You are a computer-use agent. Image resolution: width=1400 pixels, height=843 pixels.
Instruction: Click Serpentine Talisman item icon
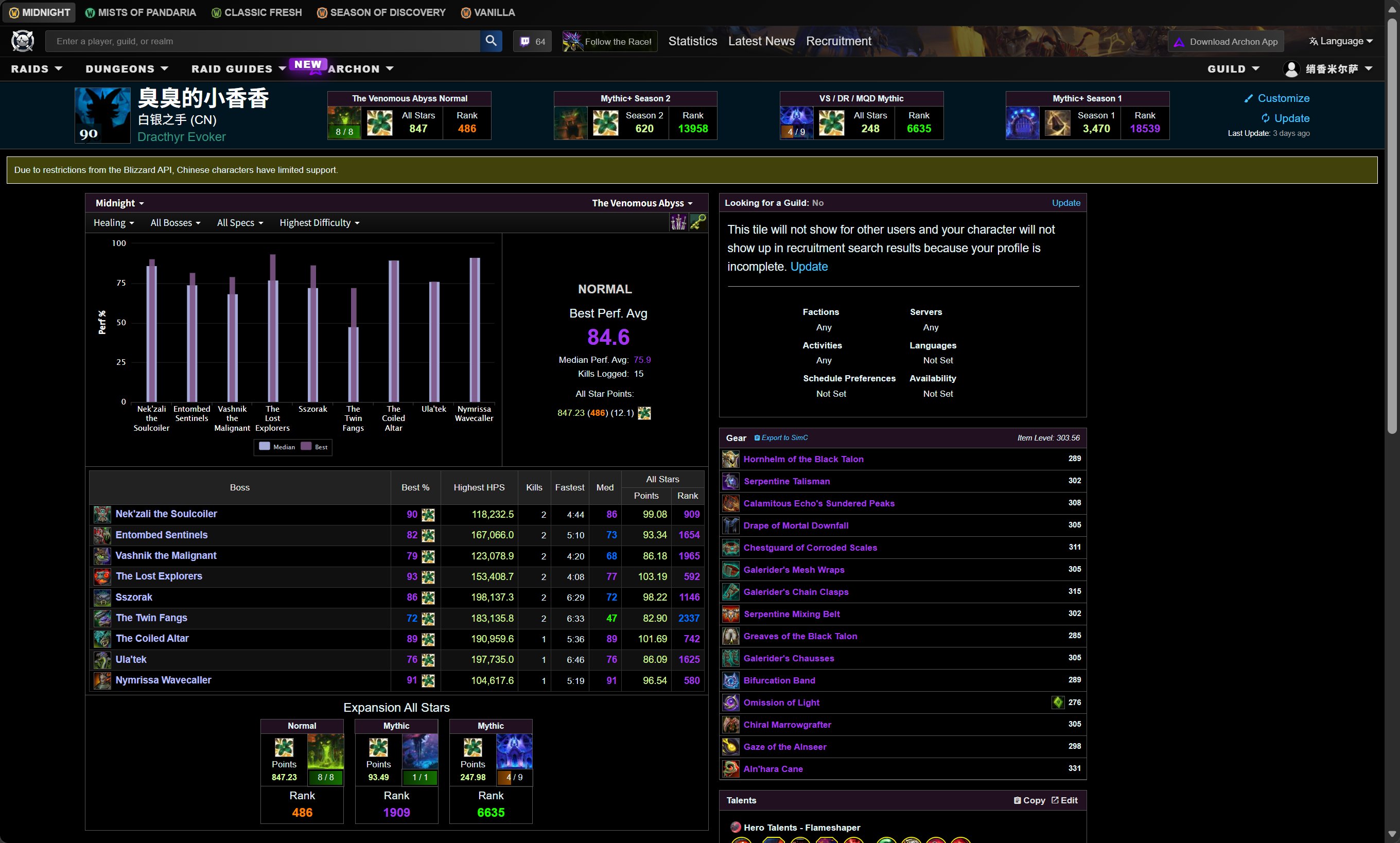coord(730,481)
